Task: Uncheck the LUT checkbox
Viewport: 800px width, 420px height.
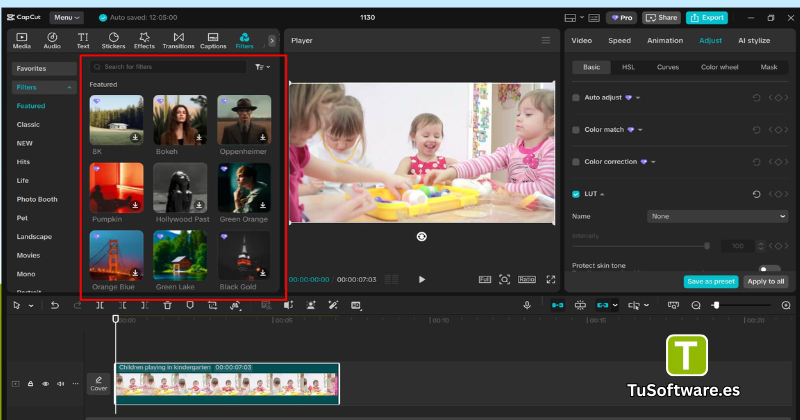Action: pos(576,194)
